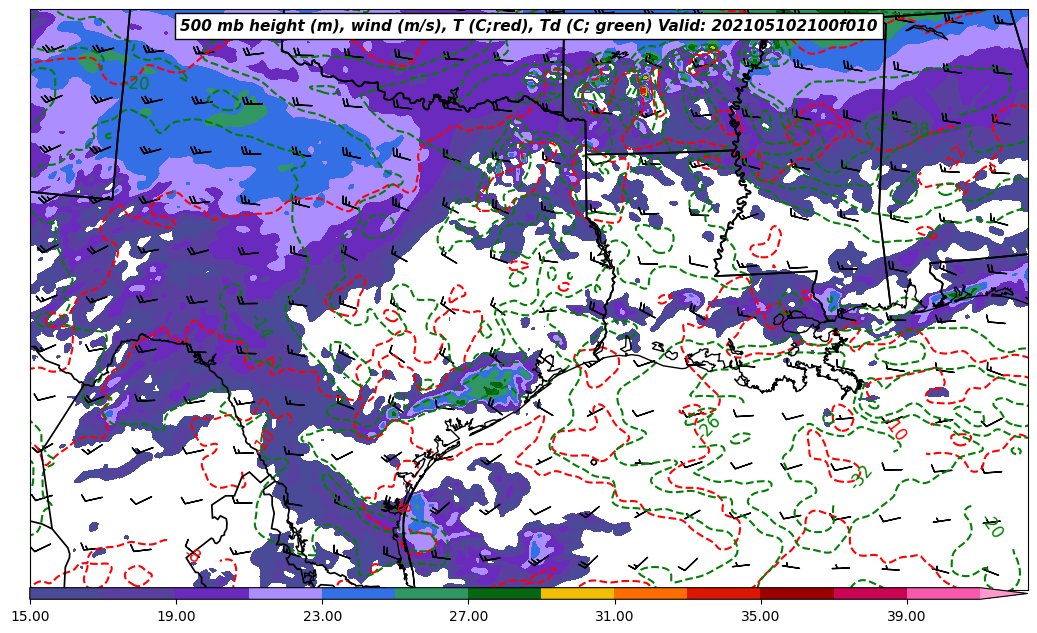
Task: Pick the blue colorbar segment
Action: point(358,593)
